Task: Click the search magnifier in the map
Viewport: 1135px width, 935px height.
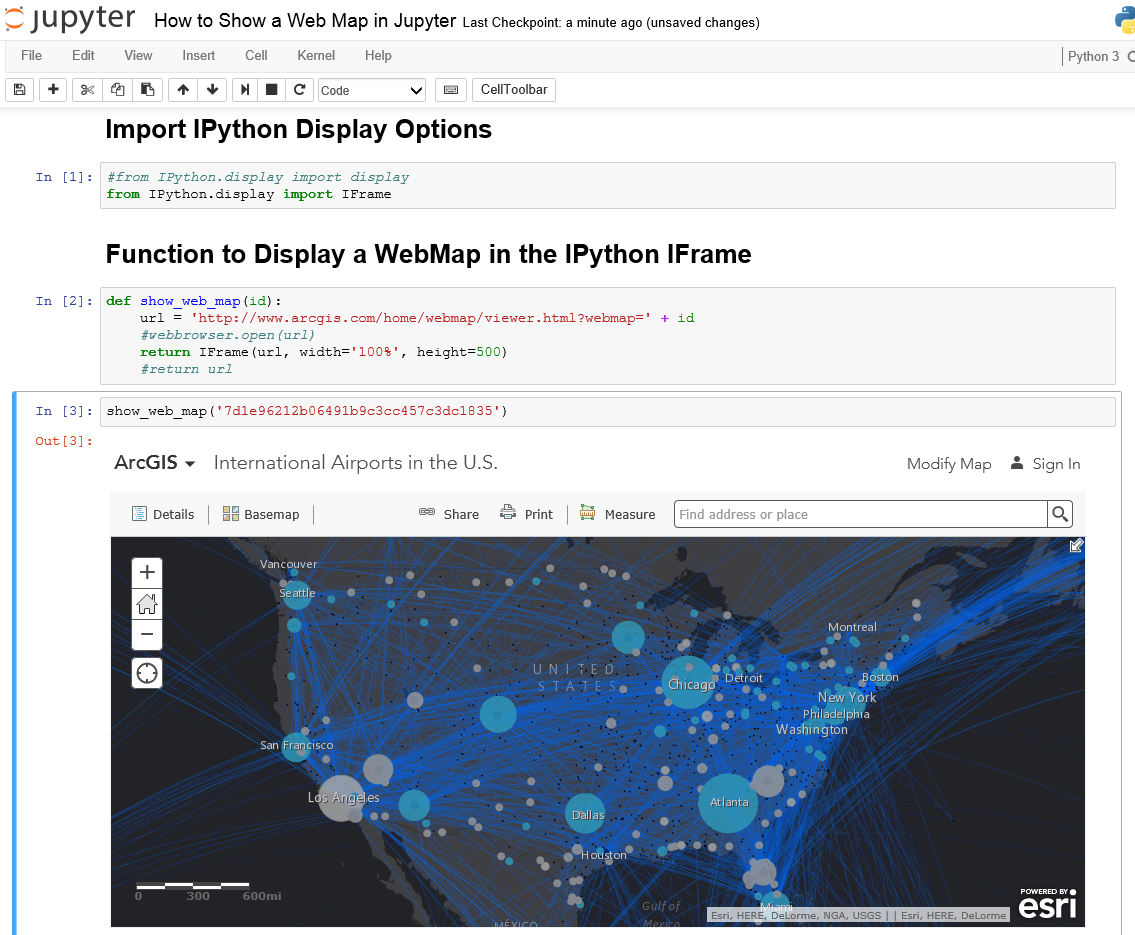Action: click(x=1060, y=514)
